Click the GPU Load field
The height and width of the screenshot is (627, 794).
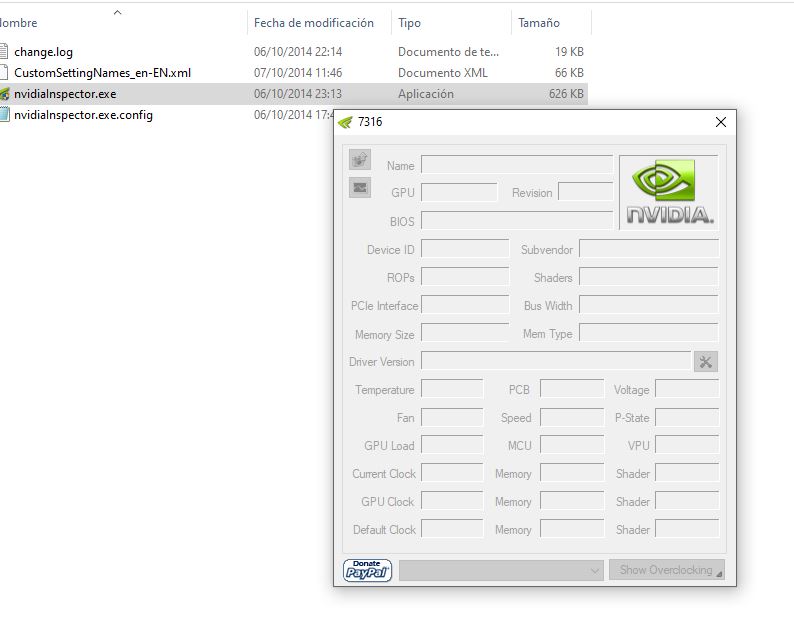(452, 445)
